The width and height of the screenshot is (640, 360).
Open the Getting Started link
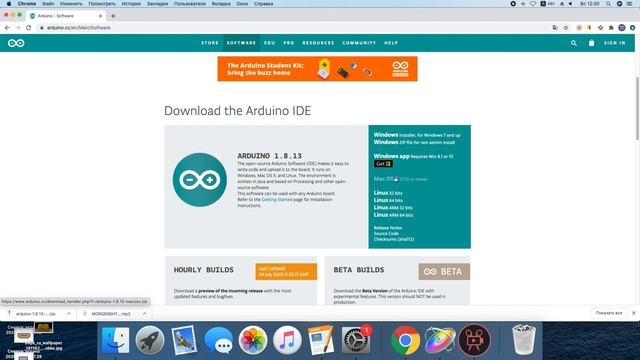(276, 200)
